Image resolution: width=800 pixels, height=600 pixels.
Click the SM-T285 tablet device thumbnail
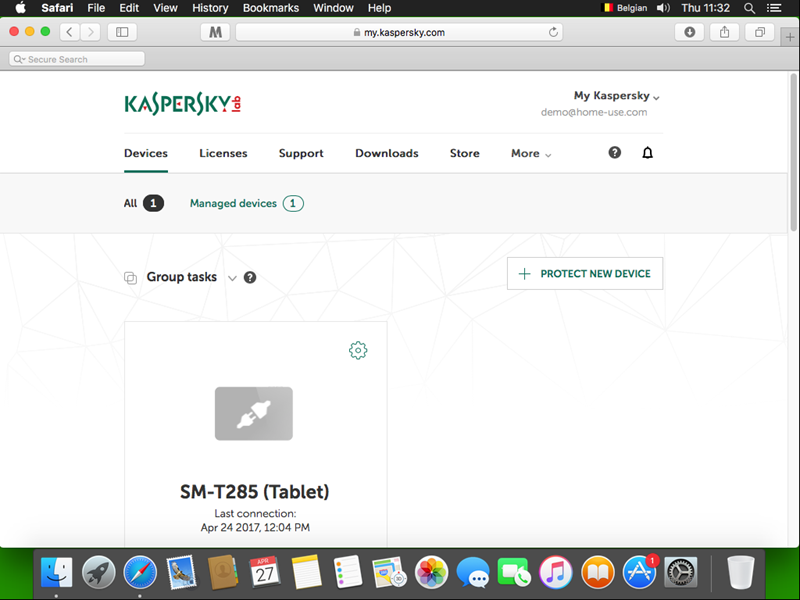pyautogui.click(x=254, y=413)
